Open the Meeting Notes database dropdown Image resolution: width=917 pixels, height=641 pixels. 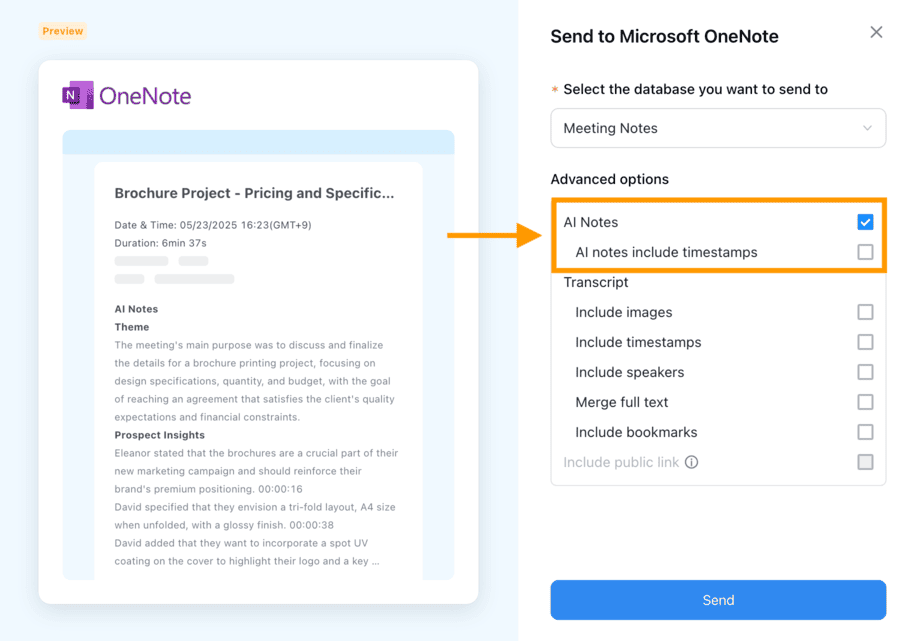(718, 128)
